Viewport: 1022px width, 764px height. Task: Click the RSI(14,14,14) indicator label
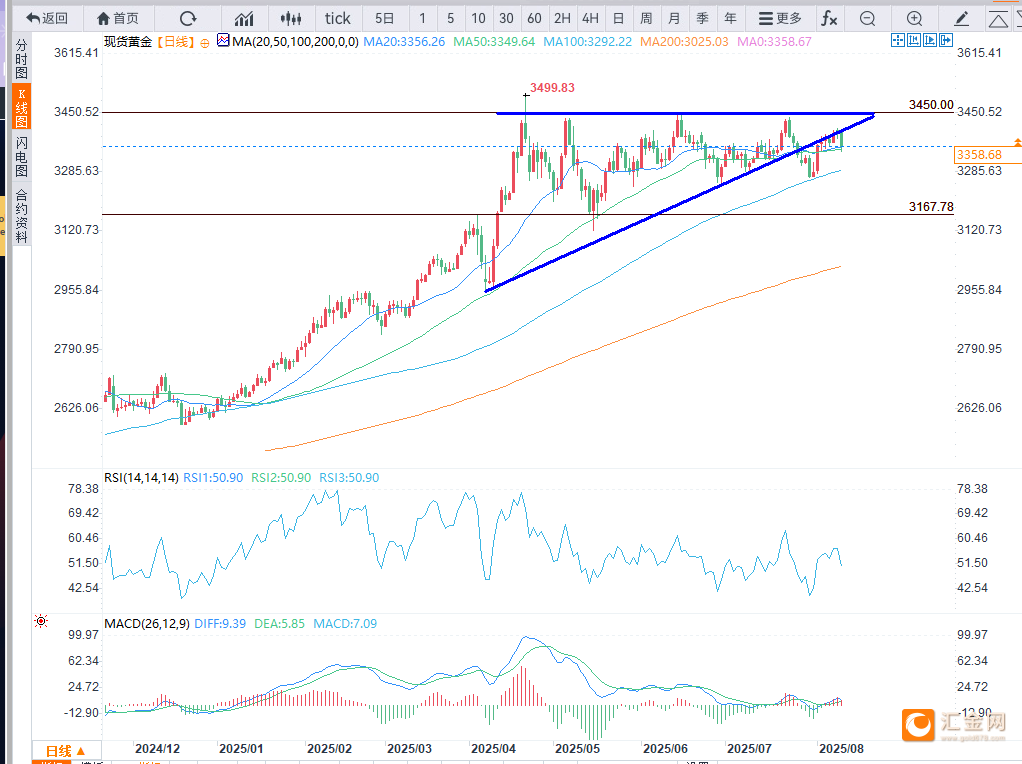coord(141,478)
